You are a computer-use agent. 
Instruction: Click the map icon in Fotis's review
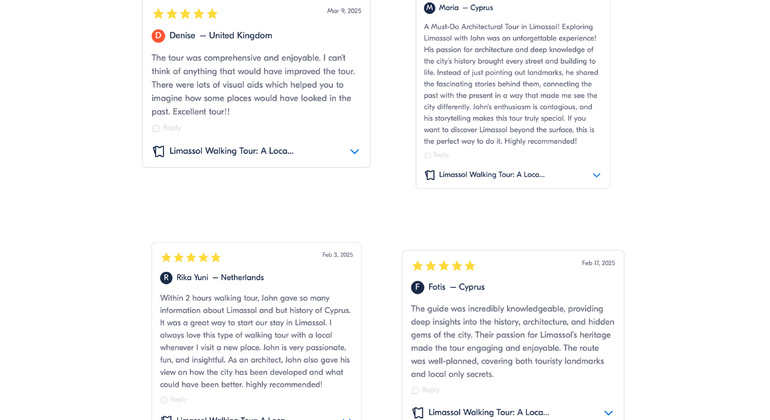418,412
